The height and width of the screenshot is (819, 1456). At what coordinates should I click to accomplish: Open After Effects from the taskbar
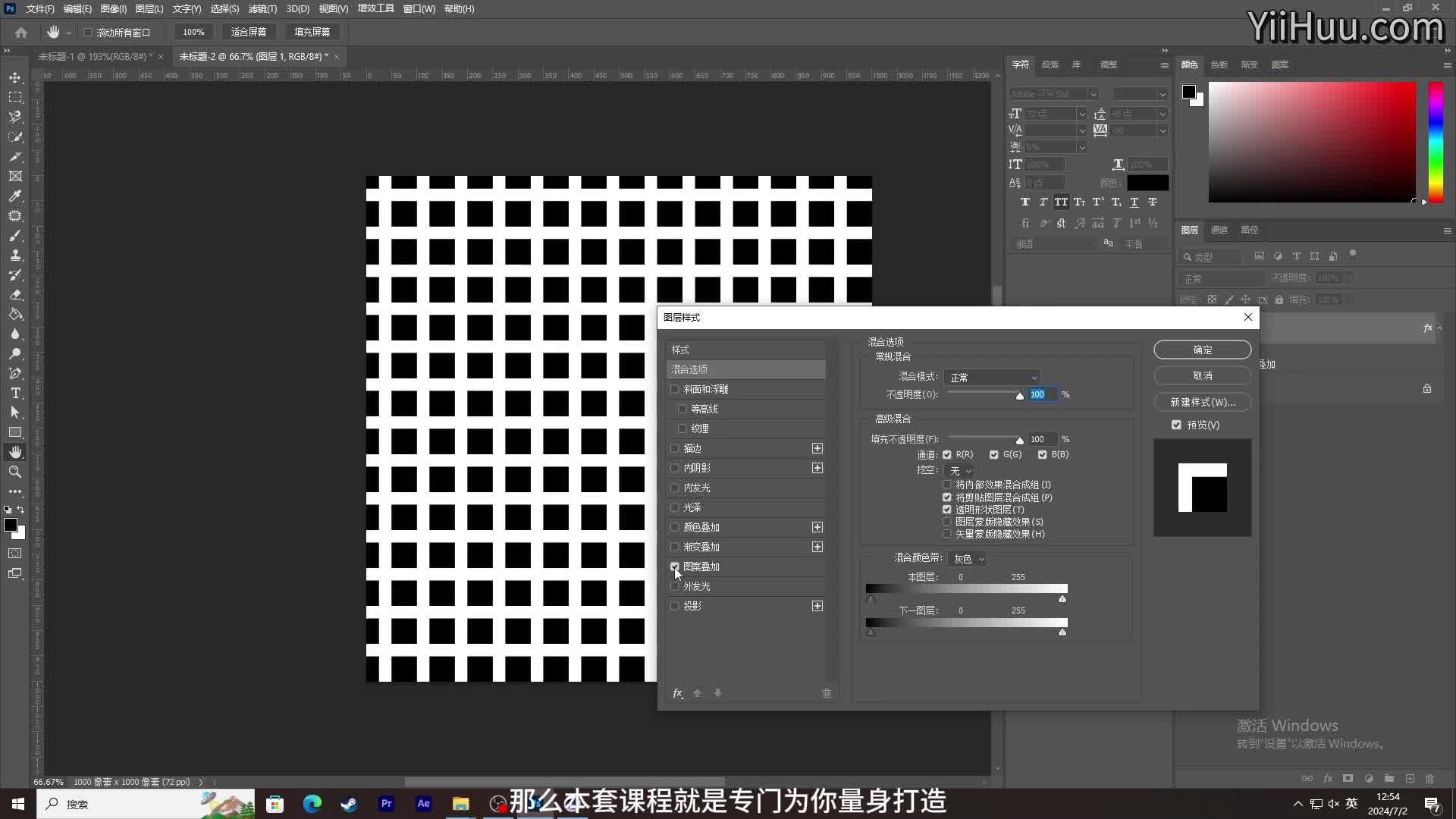424,804
